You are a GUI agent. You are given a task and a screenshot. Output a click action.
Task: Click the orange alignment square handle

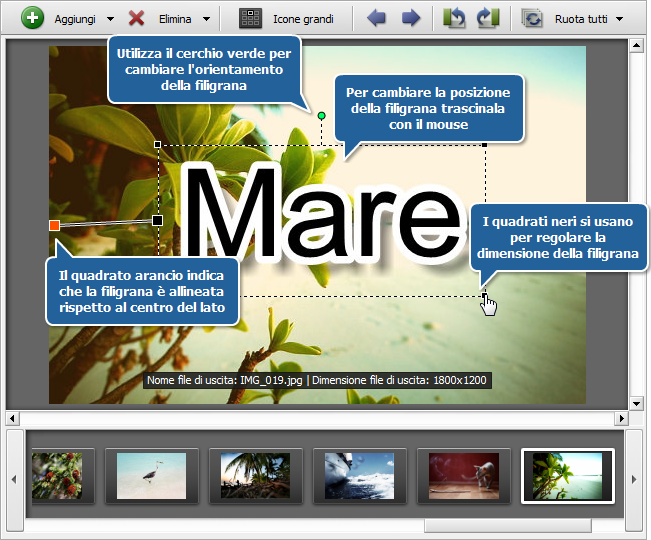(x=54, y=226)
